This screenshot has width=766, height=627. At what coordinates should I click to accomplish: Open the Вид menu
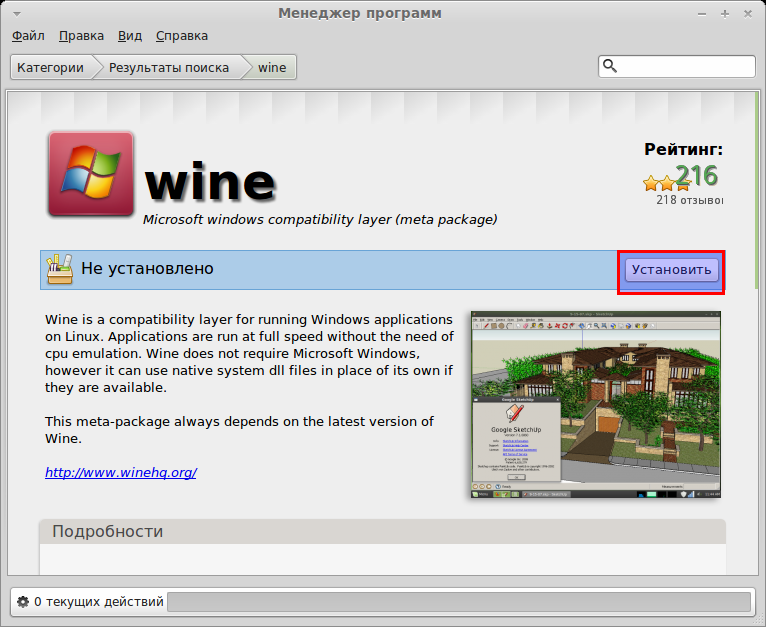pos(129,36)
